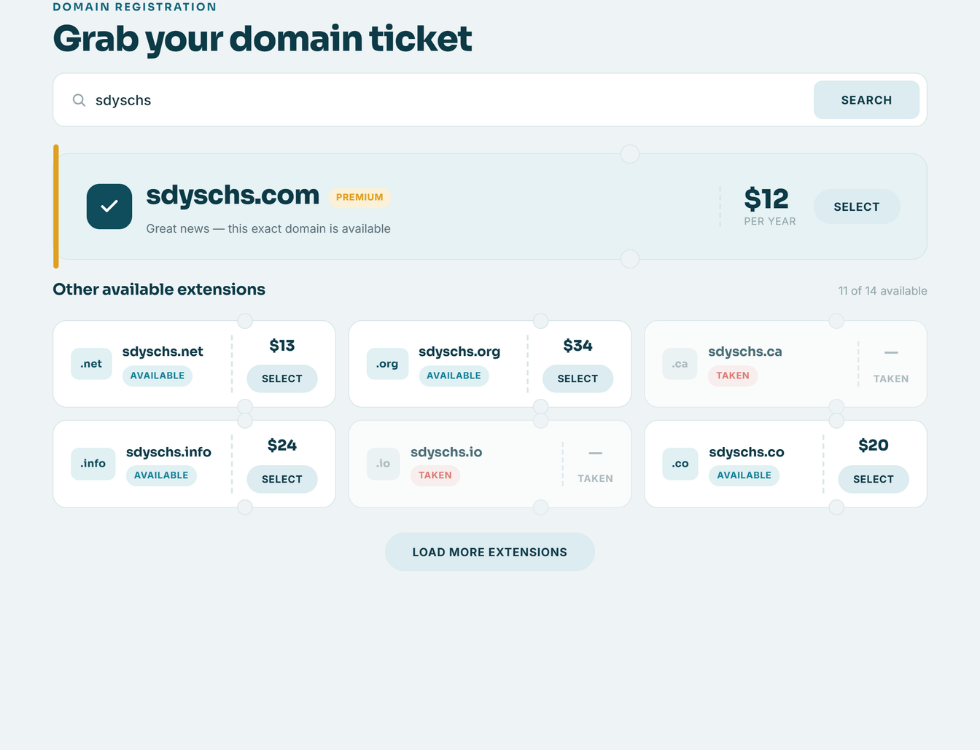Viewport: 980px width, 750px height.
Task: Click the .io extension badge
Action: coord(383,464)
